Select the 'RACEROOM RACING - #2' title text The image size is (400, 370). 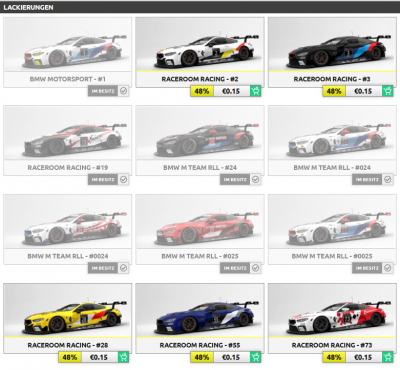tap(200, 79)
